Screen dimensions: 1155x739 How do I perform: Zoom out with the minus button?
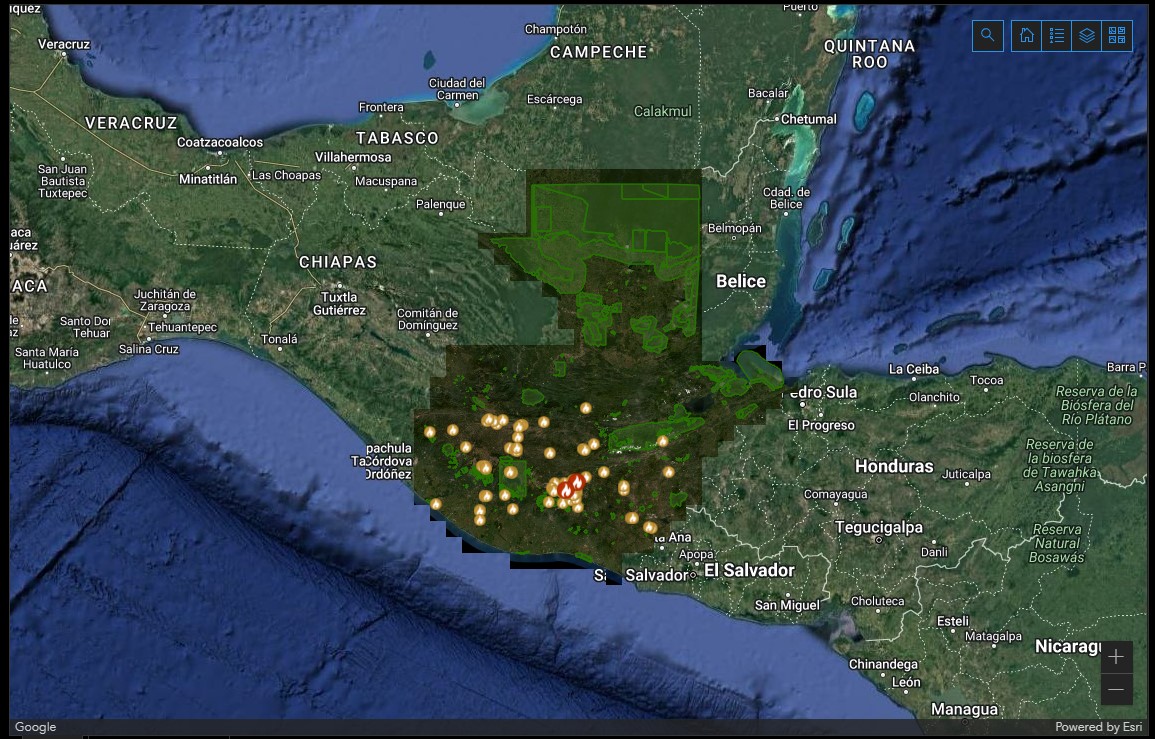point(1116,689)
